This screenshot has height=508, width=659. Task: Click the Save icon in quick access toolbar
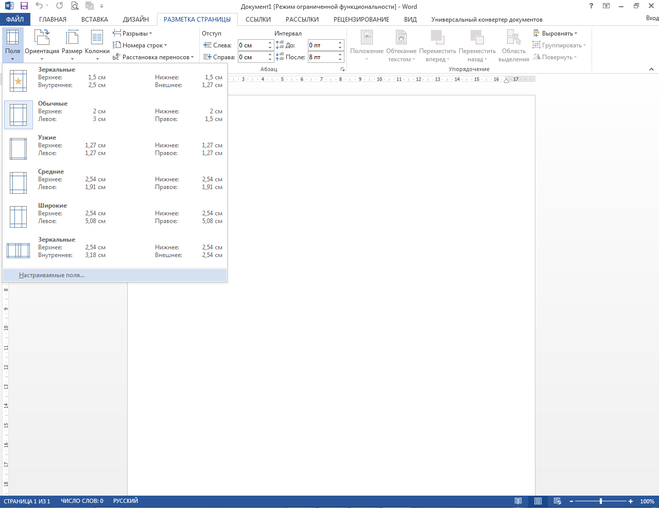[x=24, y=6]
